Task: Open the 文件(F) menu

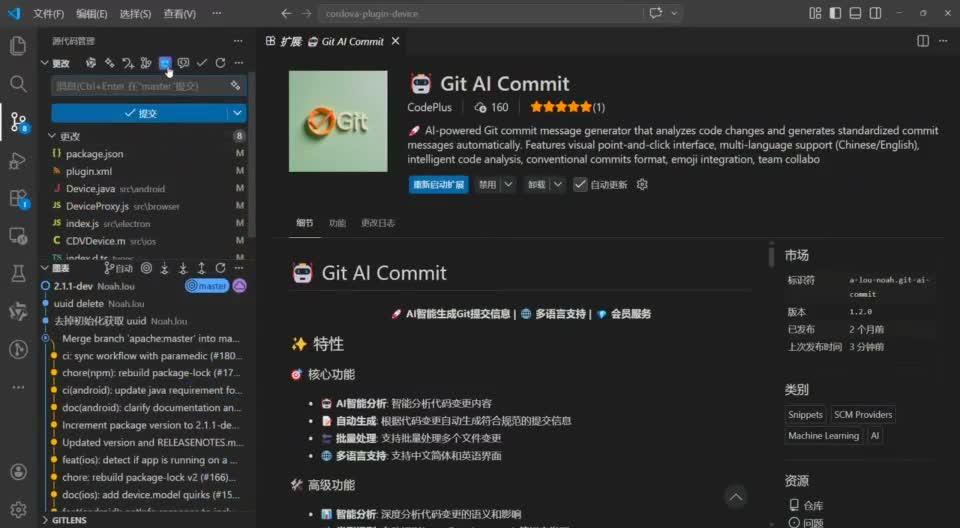Action: coord(48,13)
